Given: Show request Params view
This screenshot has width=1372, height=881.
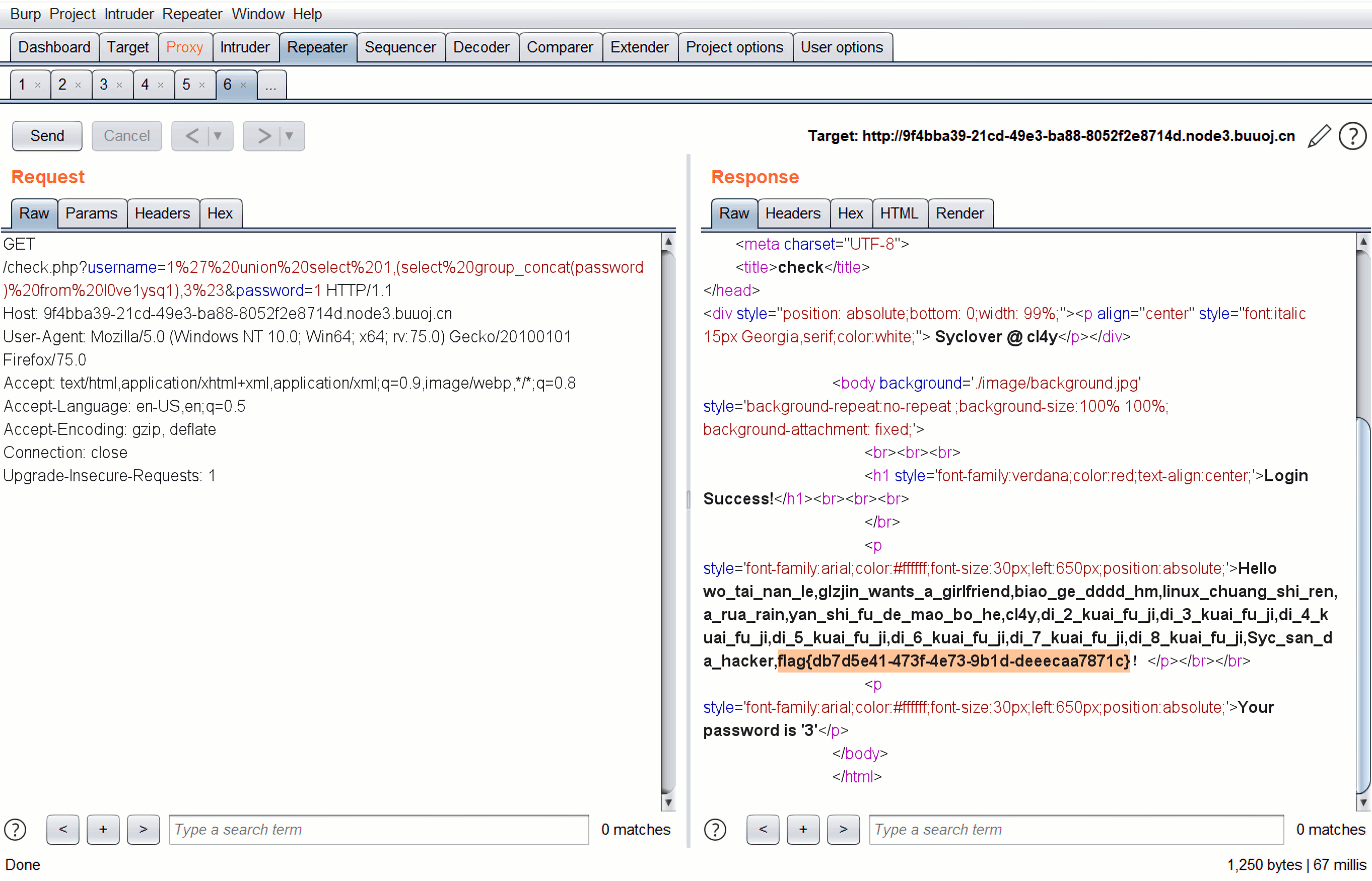Looking at the screenshot, I should click(92, 213).
